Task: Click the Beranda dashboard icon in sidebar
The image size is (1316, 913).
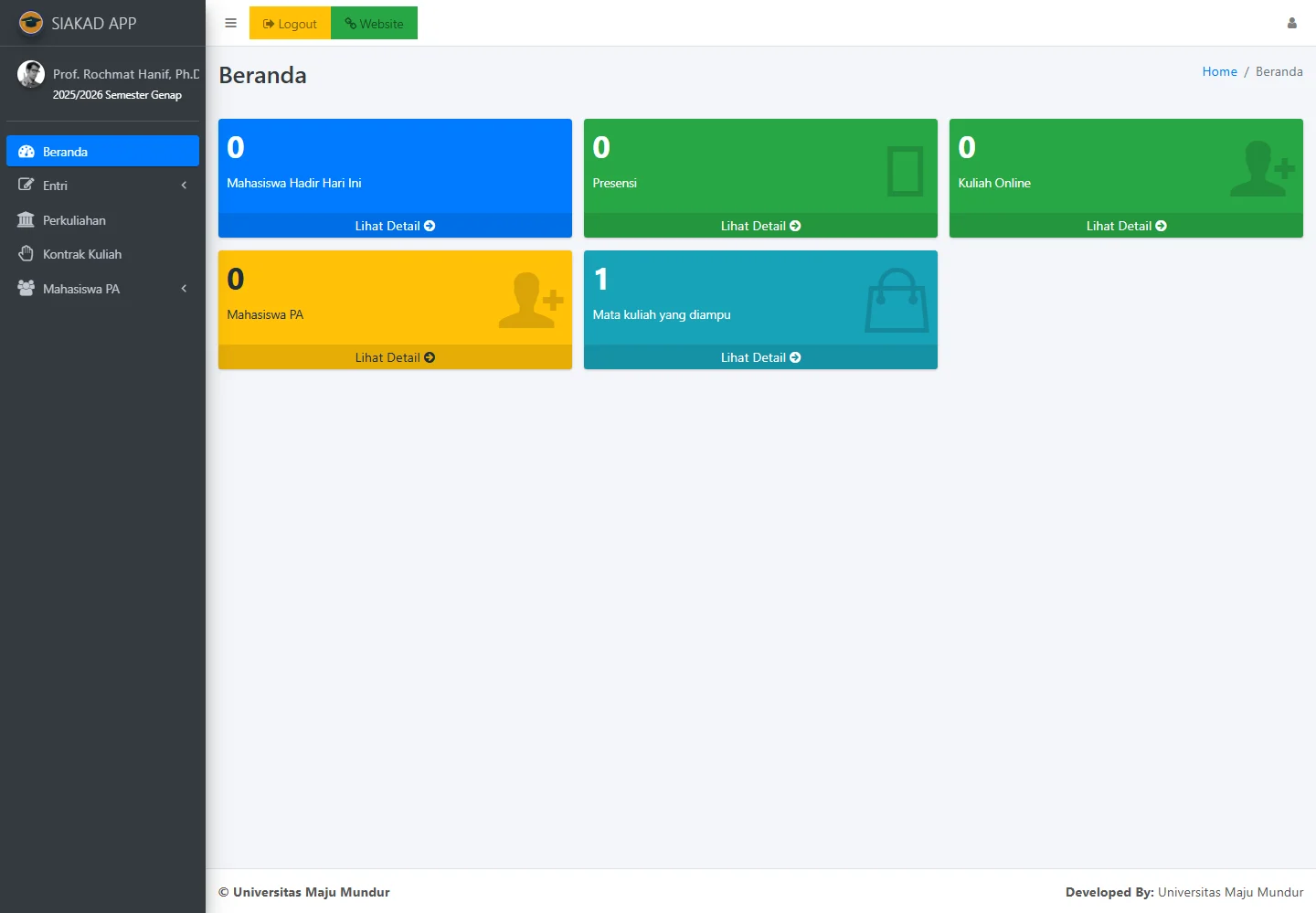Action: tap(27, 152)
